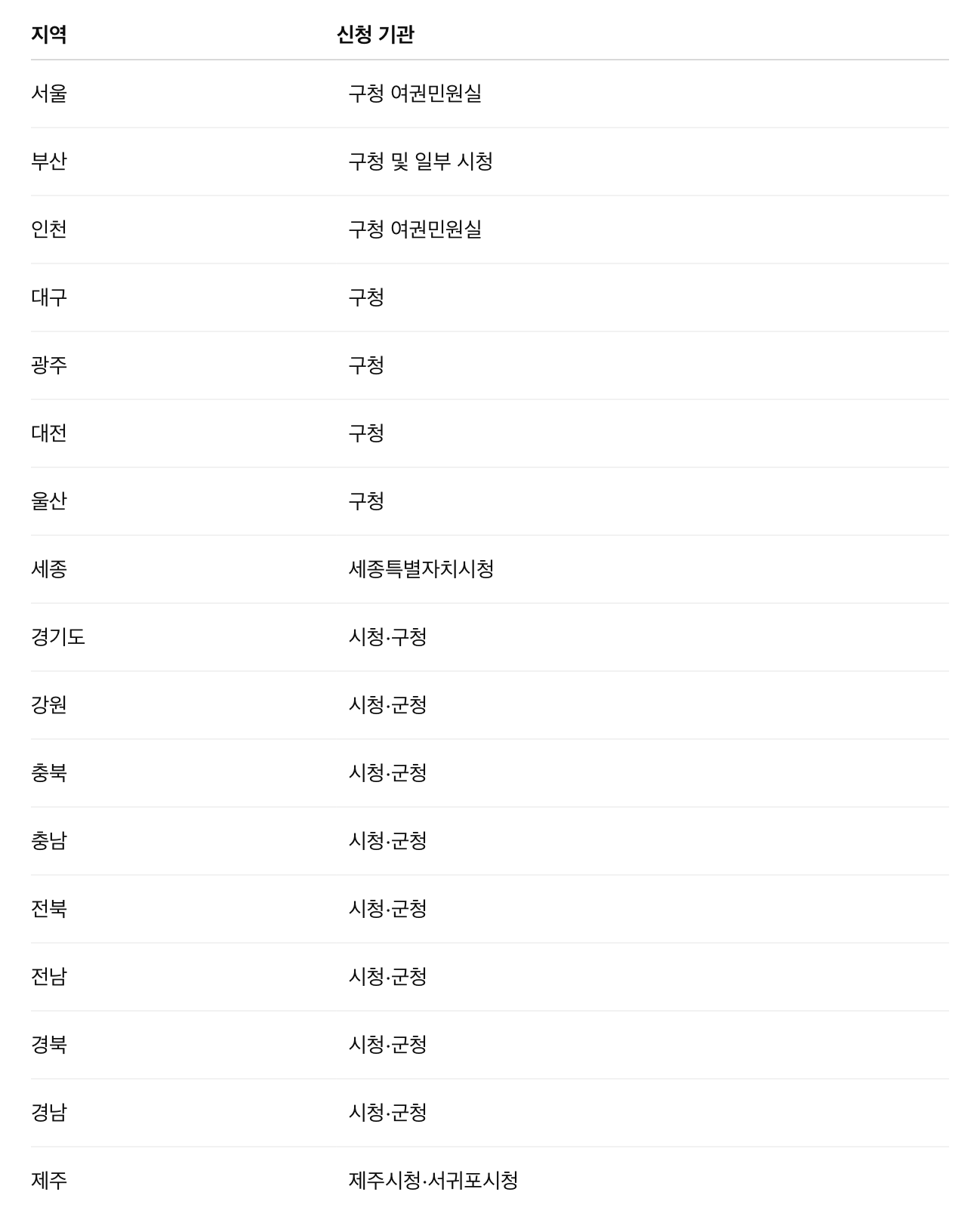The image size is (974, 1232).
Task: Click the 전북 row label
Action: pyautogui.click(x=49, y=909)
